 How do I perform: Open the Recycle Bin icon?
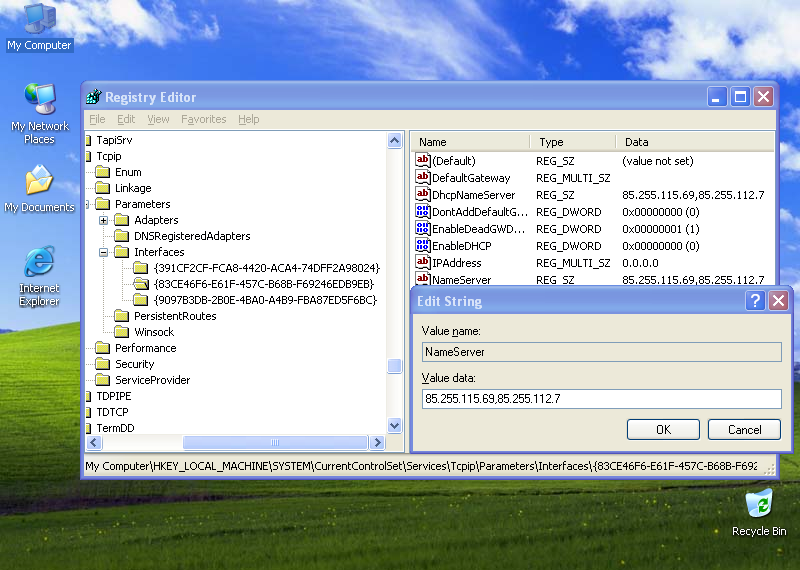(759, 512)
